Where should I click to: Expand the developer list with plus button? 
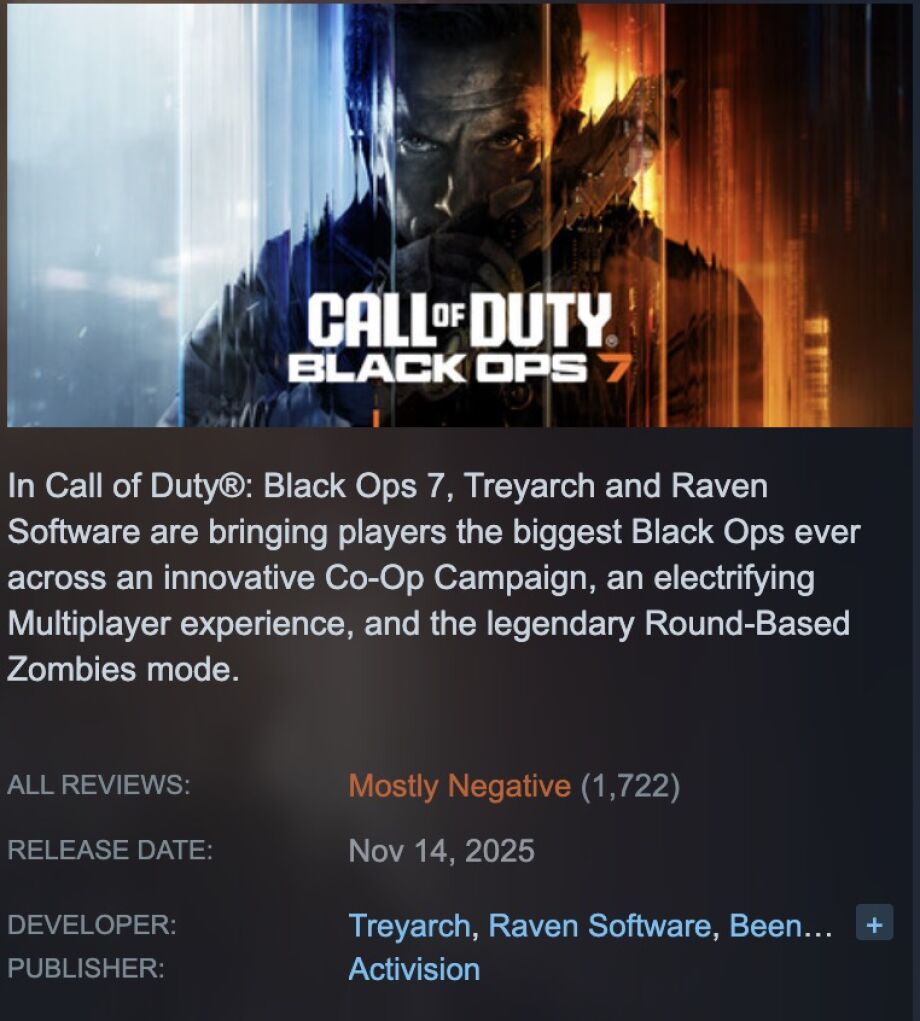(x=874, y=923)
